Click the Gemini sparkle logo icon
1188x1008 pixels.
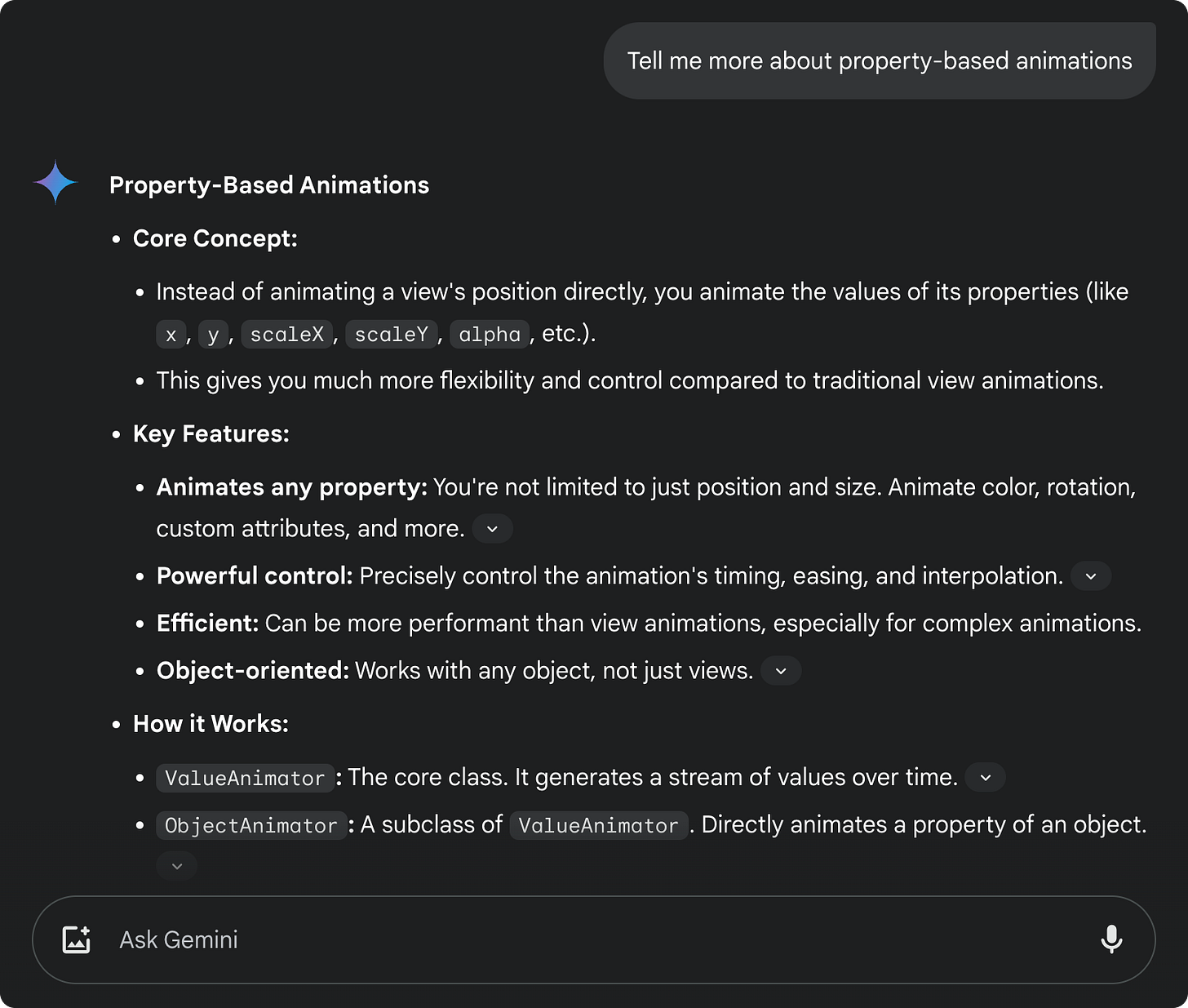55,182
